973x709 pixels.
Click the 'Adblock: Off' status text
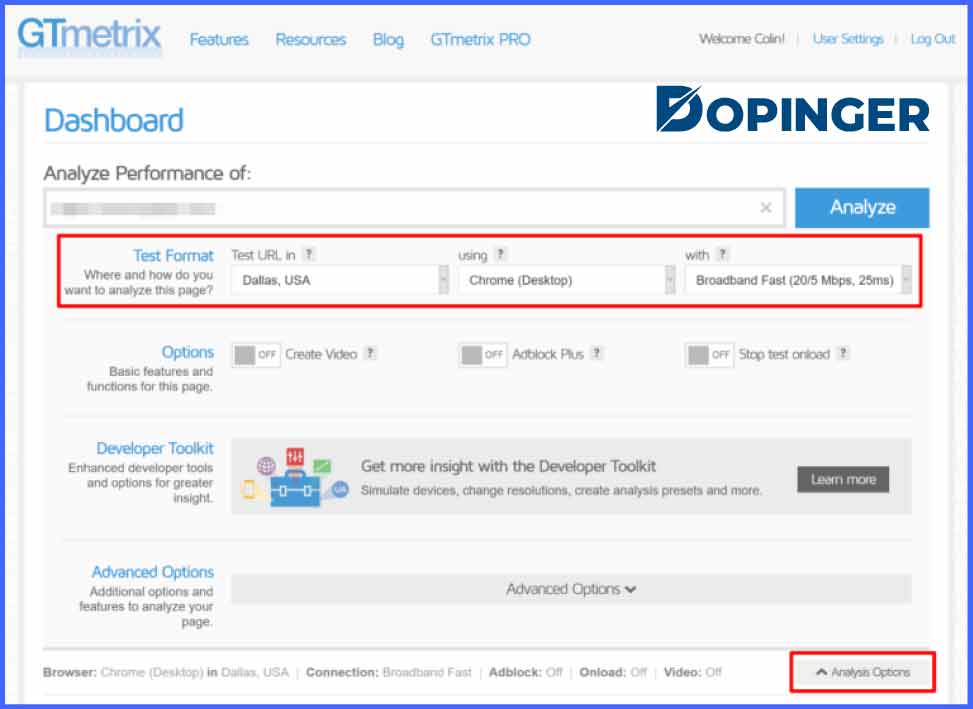point(526,672)
